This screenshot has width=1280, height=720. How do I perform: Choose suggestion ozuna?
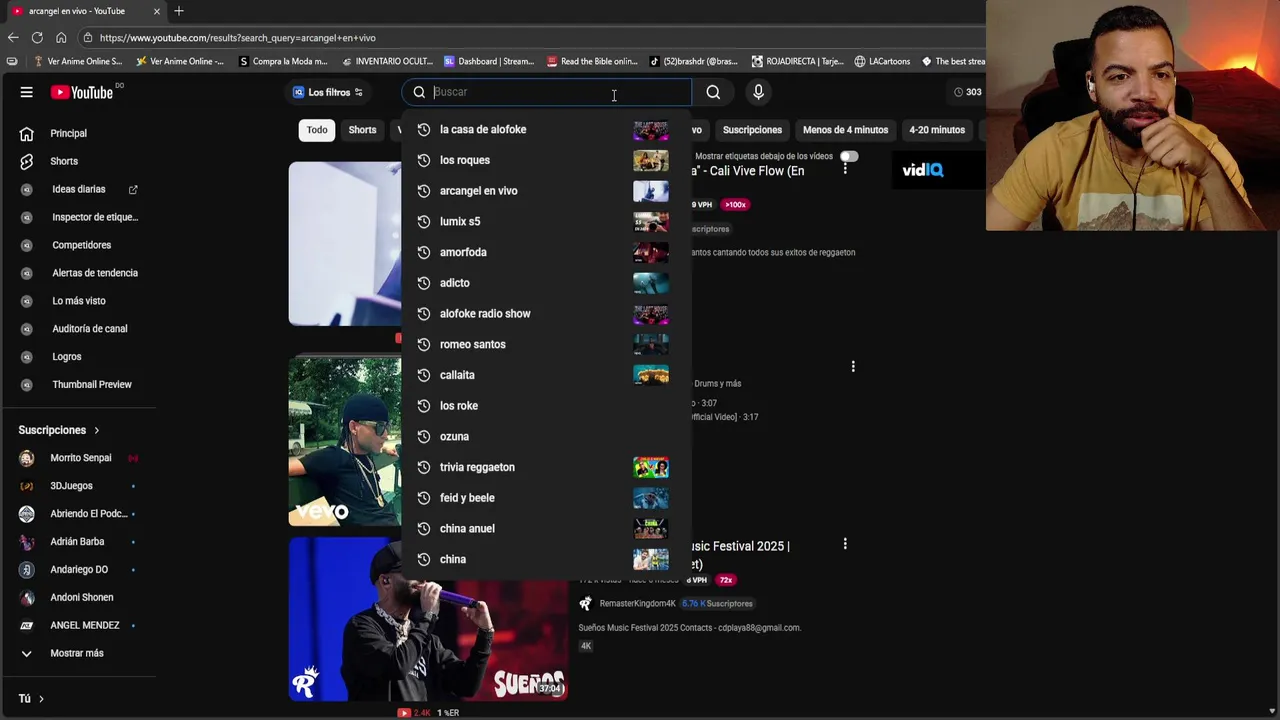(546, 437)
